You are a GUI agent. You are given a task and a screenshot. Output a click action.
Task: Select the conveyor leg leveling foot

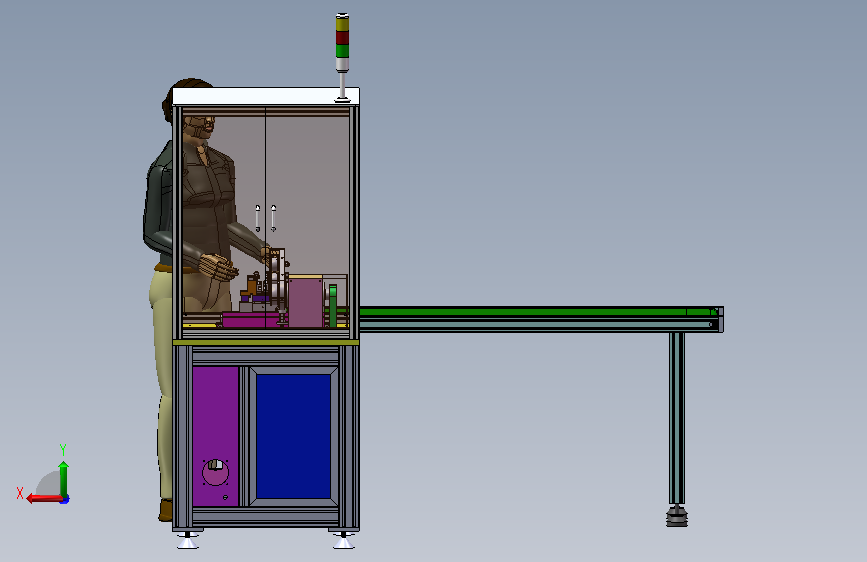677,516
